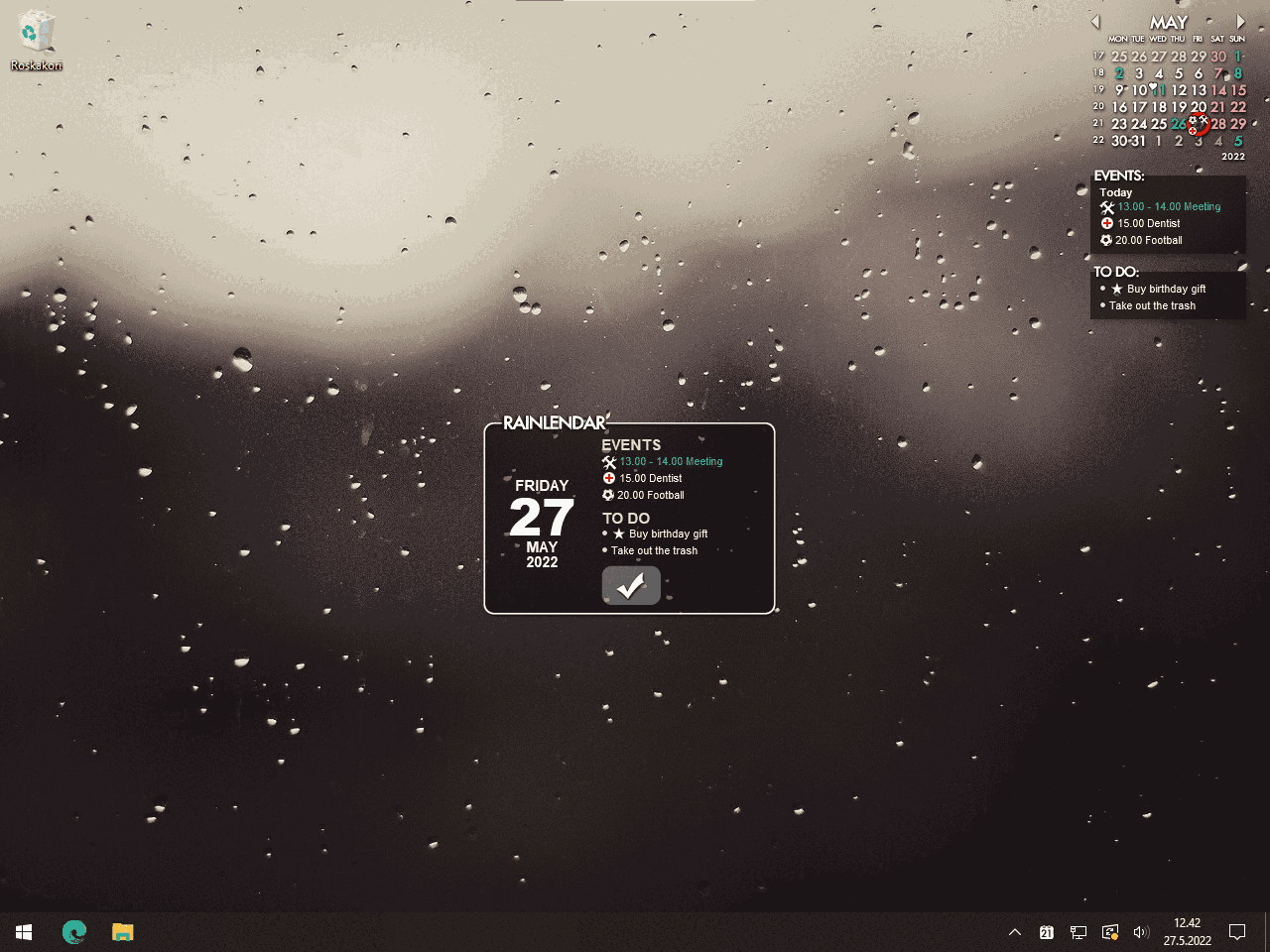The image size is (1270, 952).
Task: Select date 9 in the May calendar
Action: click(1119, 90)
